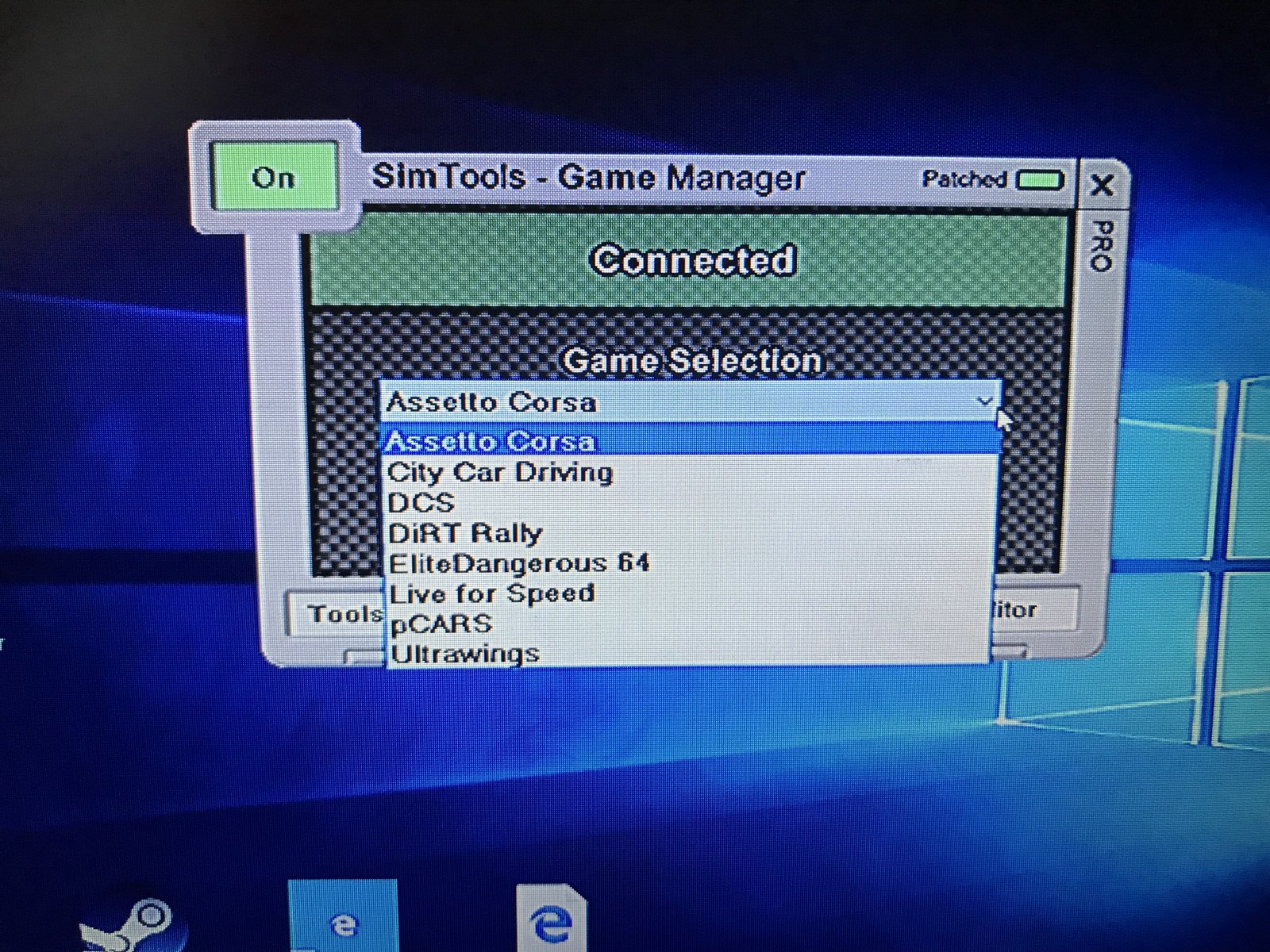
Task: Pick DCS in the game list
Action: 689,502
